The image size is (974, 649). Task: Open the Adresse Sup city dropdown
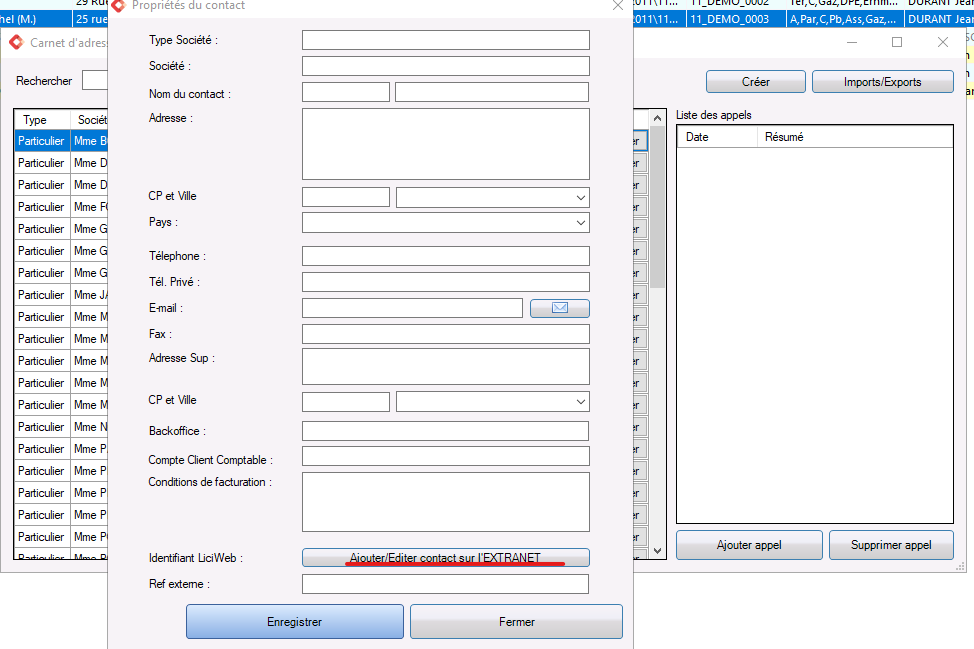[x=580, y=402]
